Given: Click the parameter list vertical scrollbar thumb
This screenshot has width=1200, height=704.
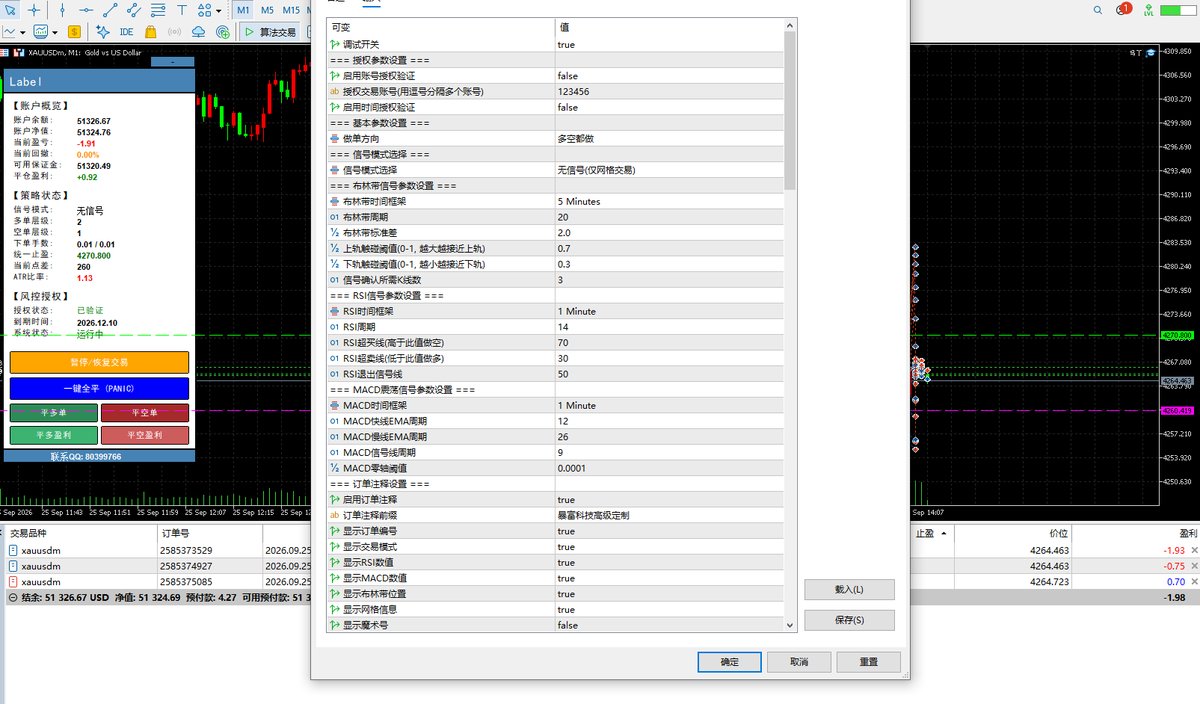Looking at the screenshot, I should click(x=790, y=110).
